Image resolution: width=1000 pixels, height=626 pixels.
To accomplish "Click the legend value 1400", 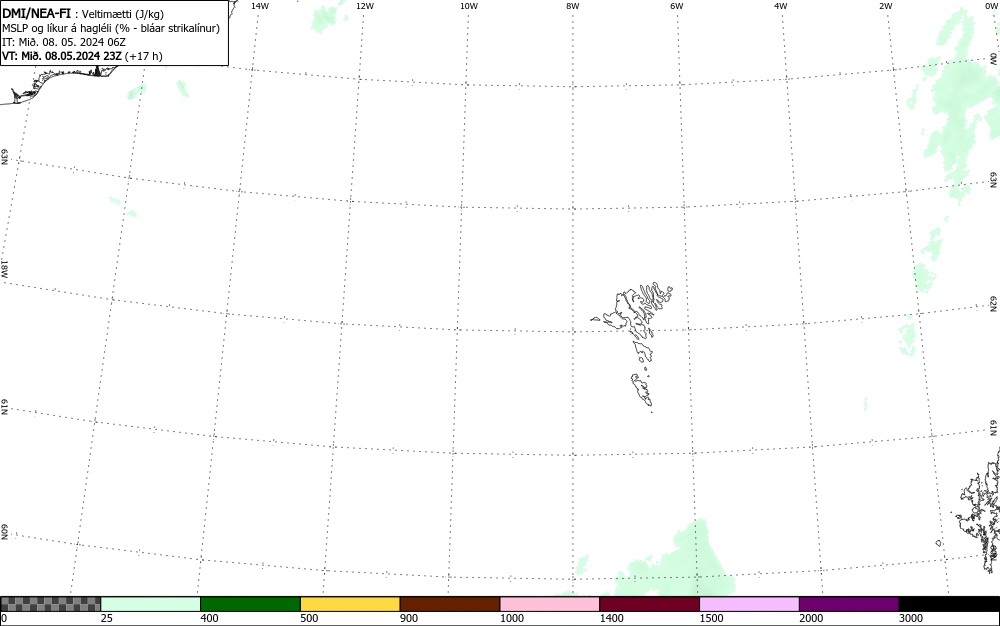I will 611,618.
